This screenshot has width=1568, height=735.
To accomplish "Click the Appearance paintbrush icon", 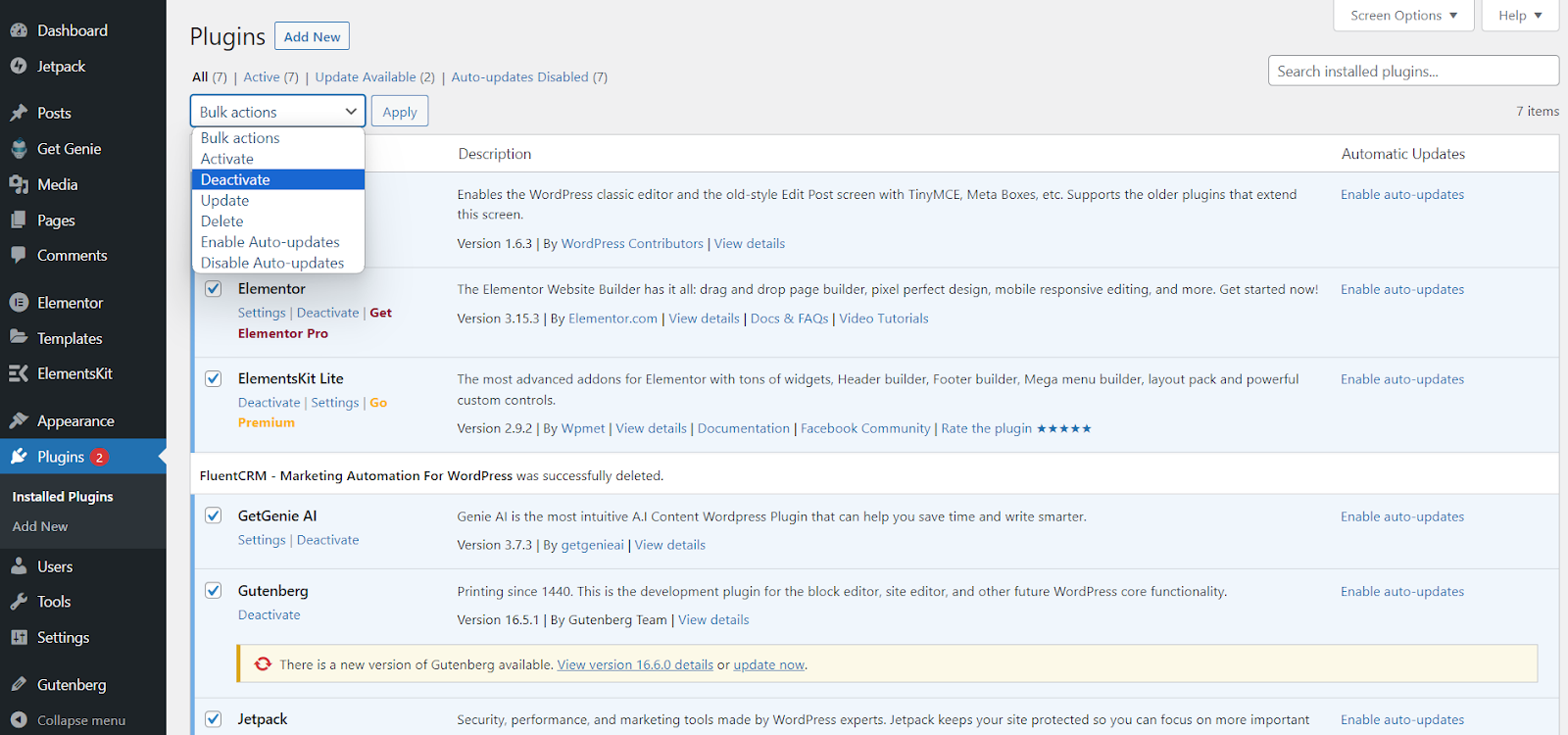I will (19, 420).
